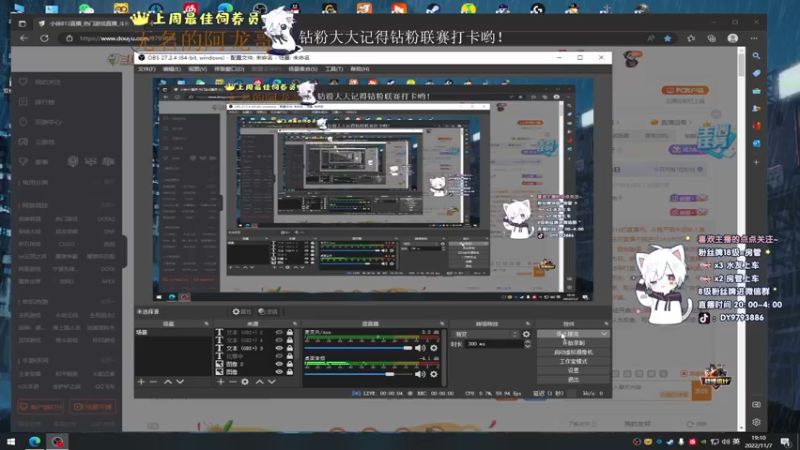
Task: Open OBS 视图(V) menu
Action: [197, 69]
